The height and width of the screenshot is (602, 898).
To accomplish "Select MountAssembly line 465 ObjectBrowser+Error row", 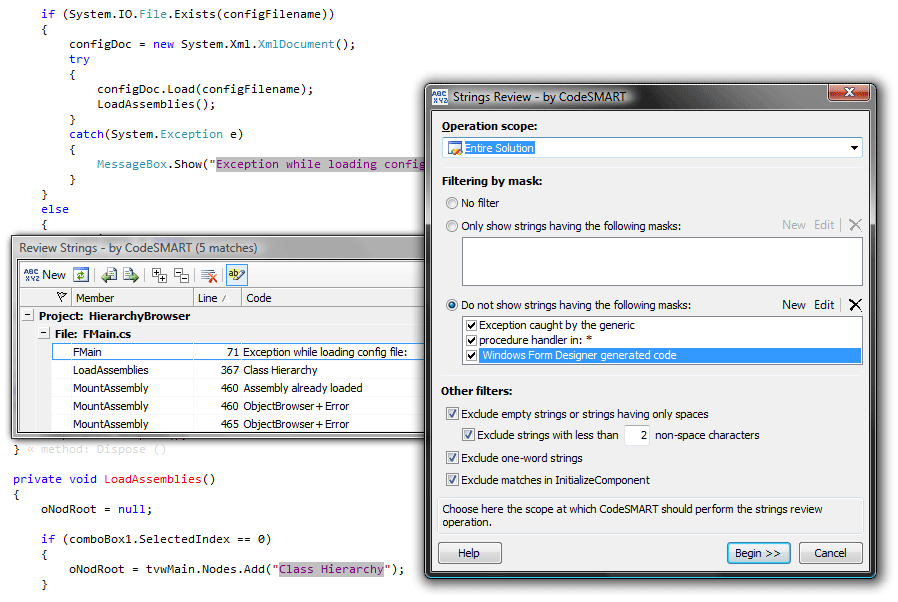I will tap(238, 424).
